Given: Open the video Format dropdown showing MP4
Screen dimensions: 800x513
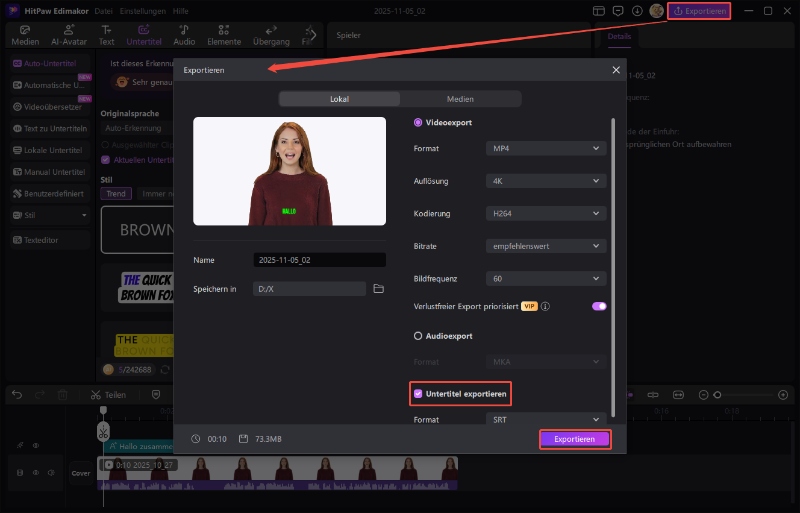Looking at the screenshot, I should 546,149.
